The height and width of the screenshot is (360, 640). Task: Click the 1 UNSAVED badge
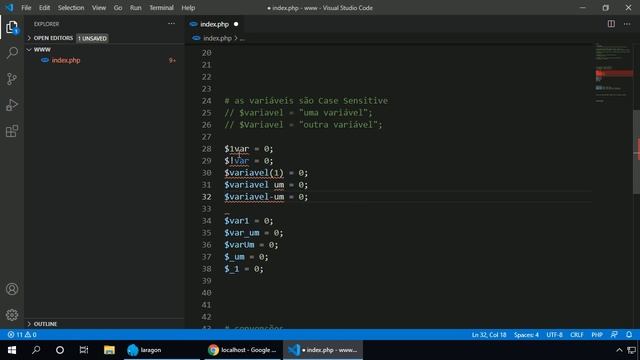(x=92, y=38)
